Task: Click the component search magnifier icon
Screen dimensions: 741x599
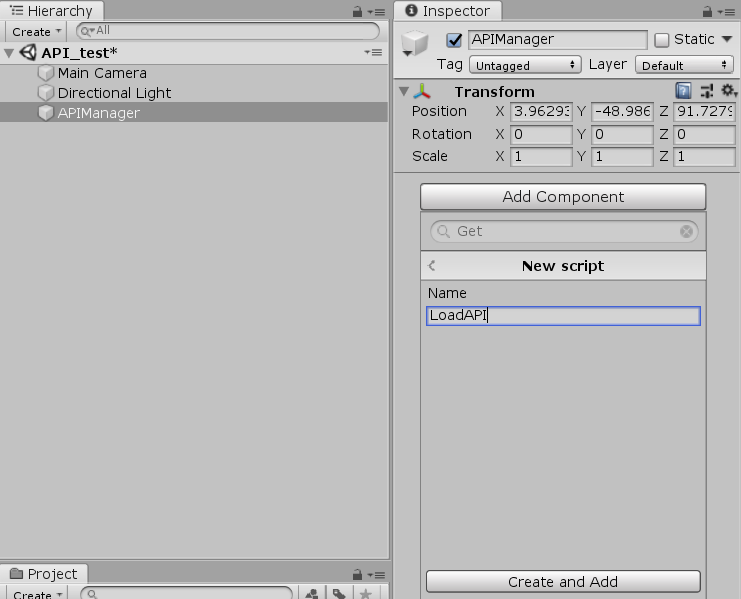Action: coord(443,231)
